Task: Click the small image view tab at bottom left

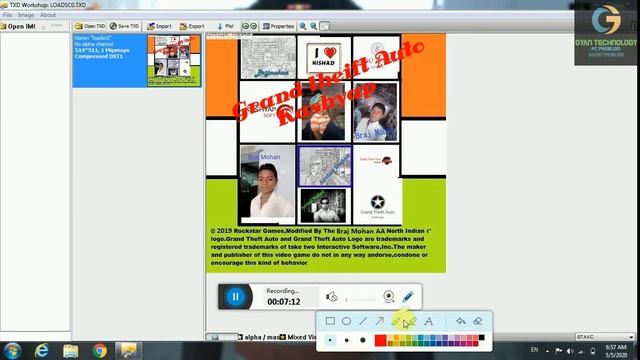Action: click(x=221, y=337)
